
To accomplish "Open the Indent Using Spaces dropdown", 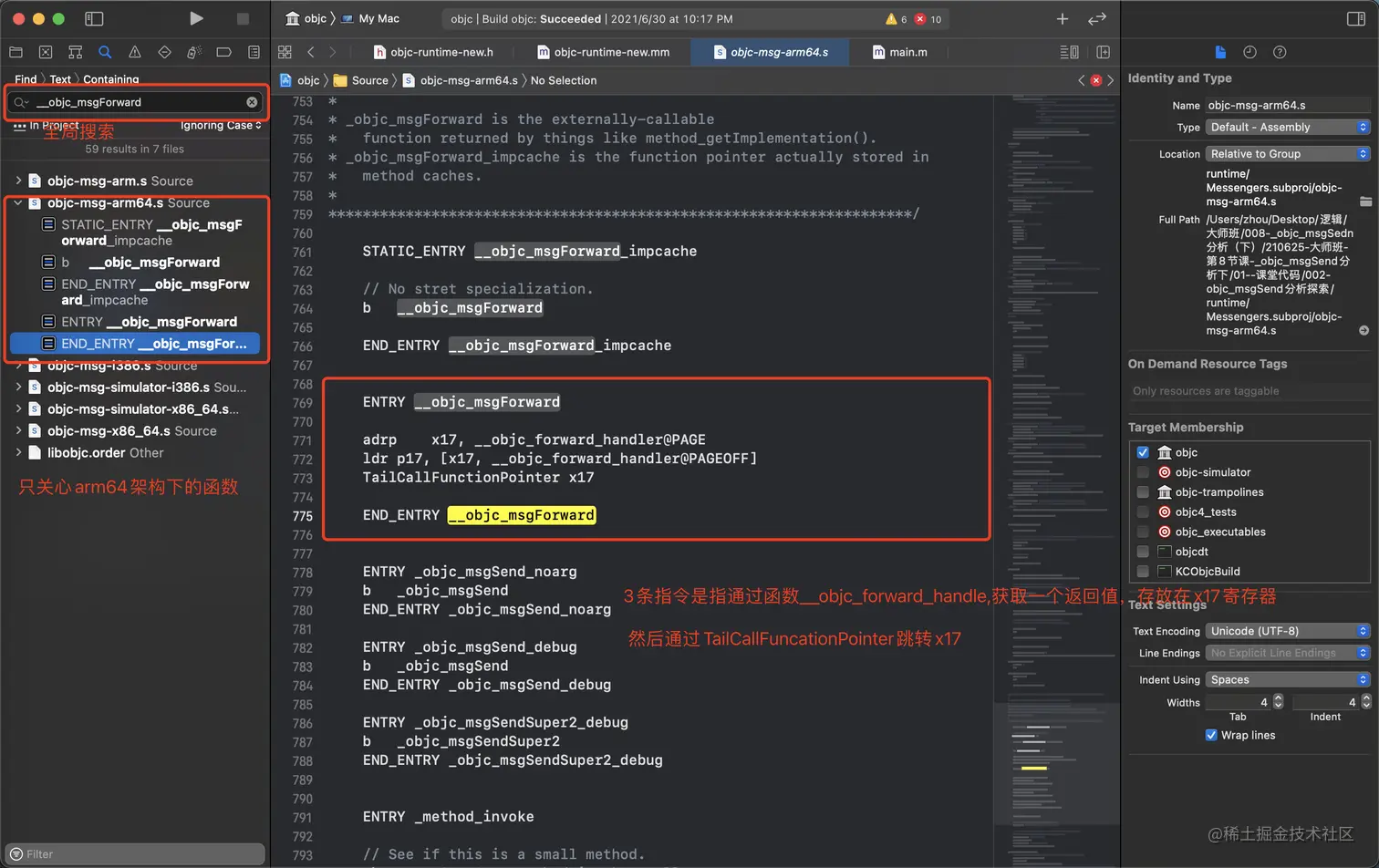I will (1288, 680).
